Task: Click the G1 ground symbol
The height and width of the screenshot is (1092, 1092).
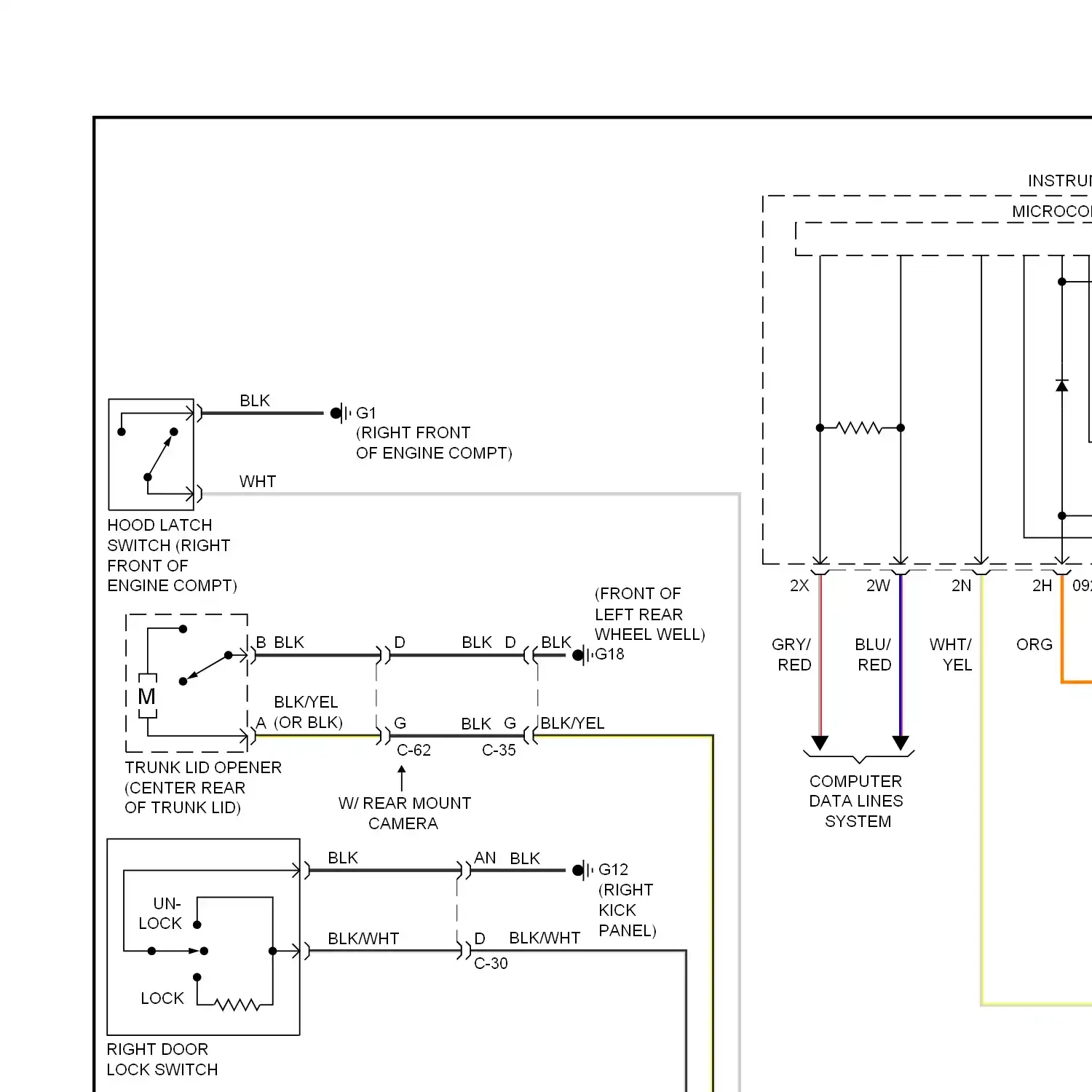Action: [x=340, y=414]
